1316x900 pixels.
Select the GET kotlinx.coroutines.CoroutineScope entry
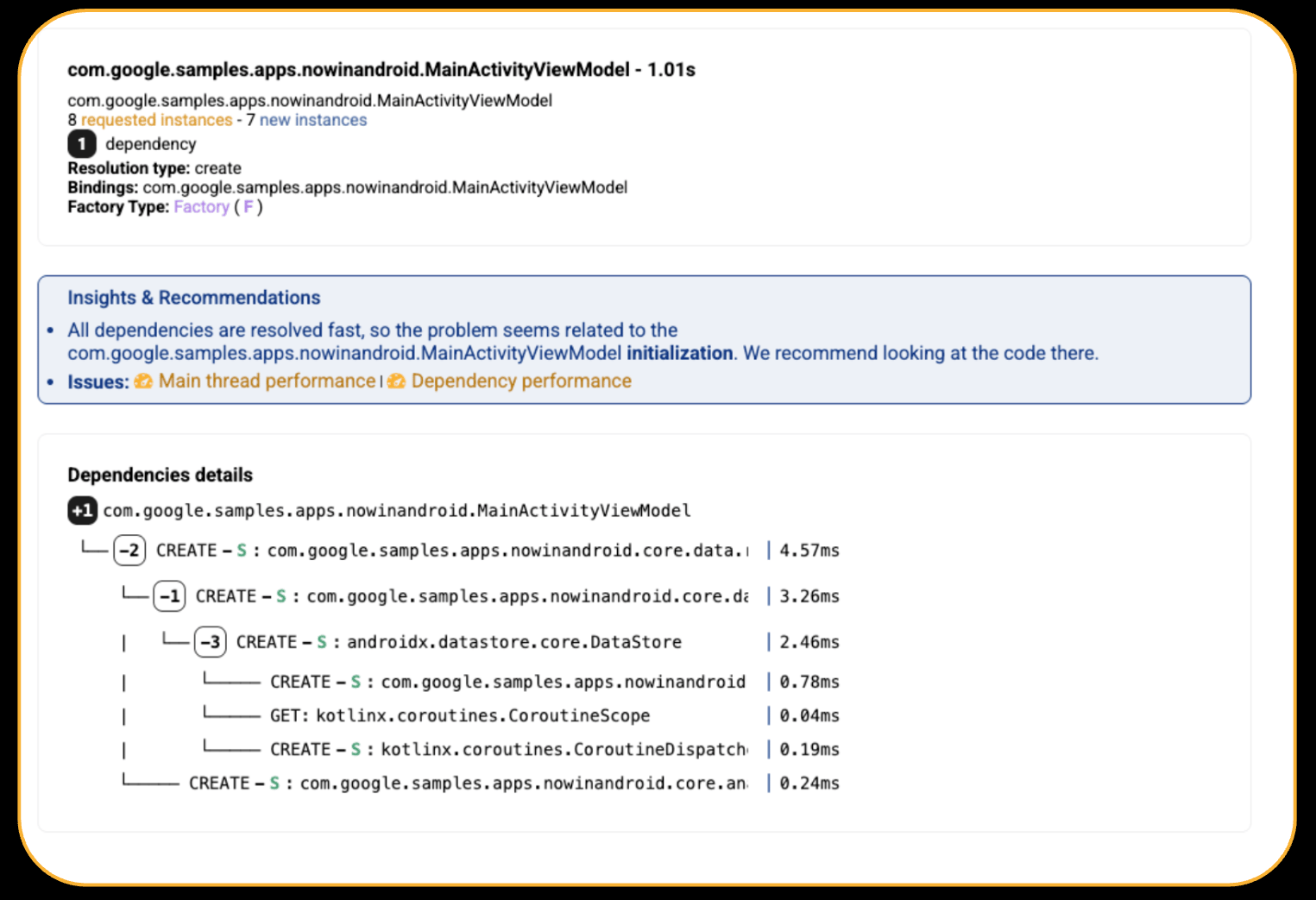[x=459, y=715]
